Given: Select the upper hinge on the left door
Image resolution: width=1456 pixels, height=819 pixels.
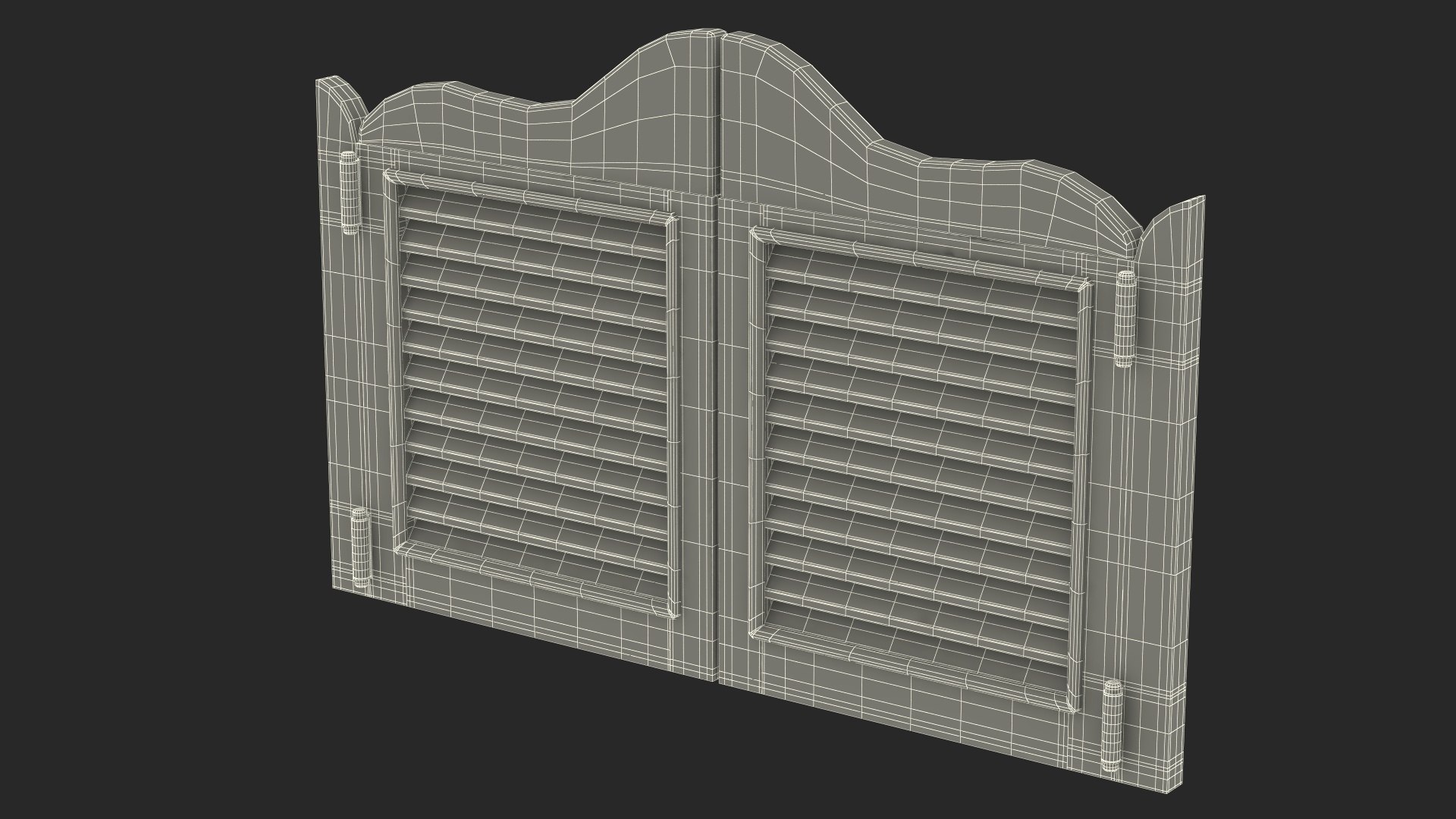Looking at the screenshot, I should tap(348, 193).
